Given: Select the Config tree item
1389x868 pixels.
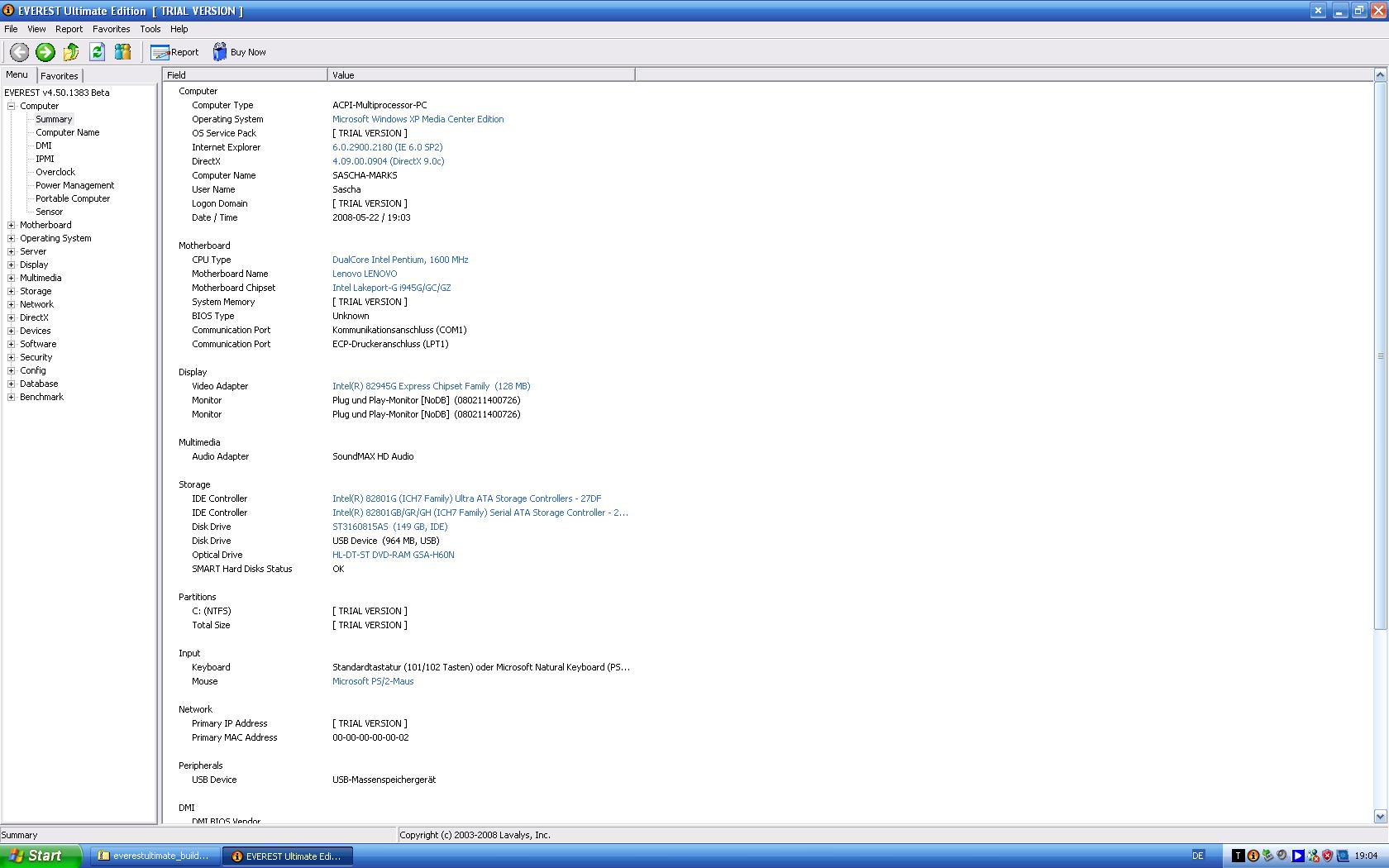Looking at the screenshot, I should [33, 370].
